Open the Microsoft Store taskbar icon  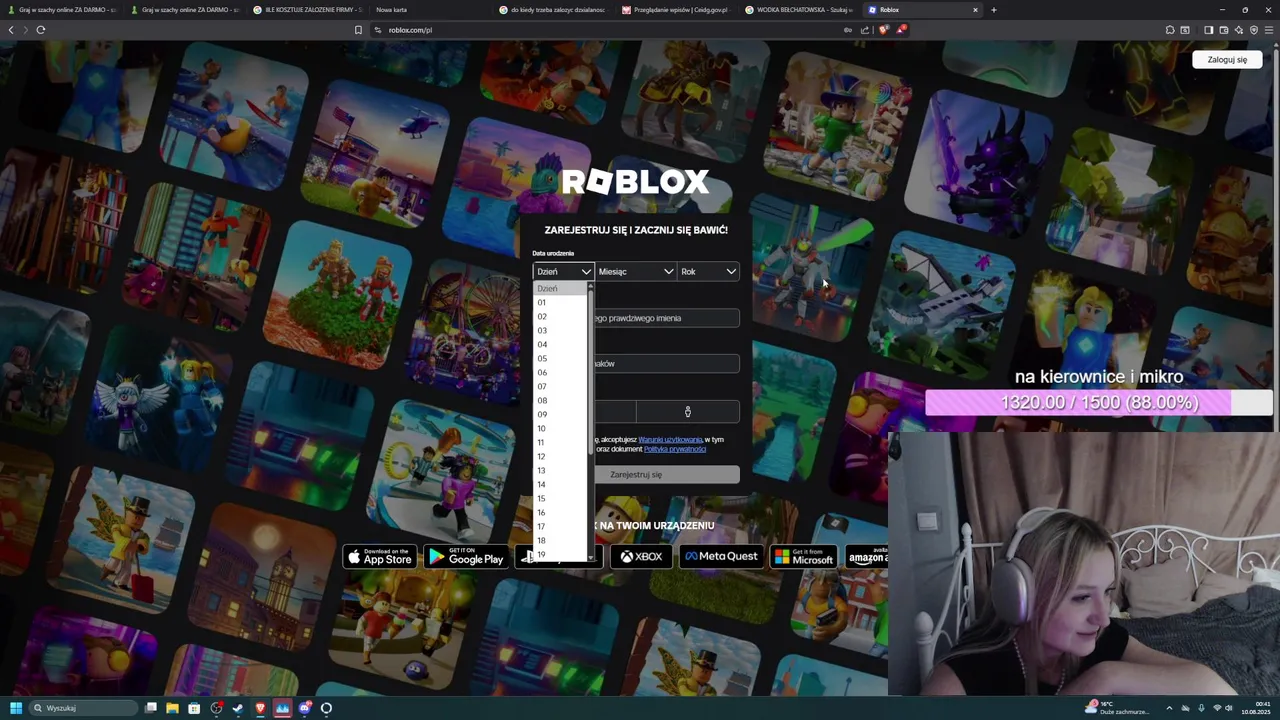tap(194, 708)
